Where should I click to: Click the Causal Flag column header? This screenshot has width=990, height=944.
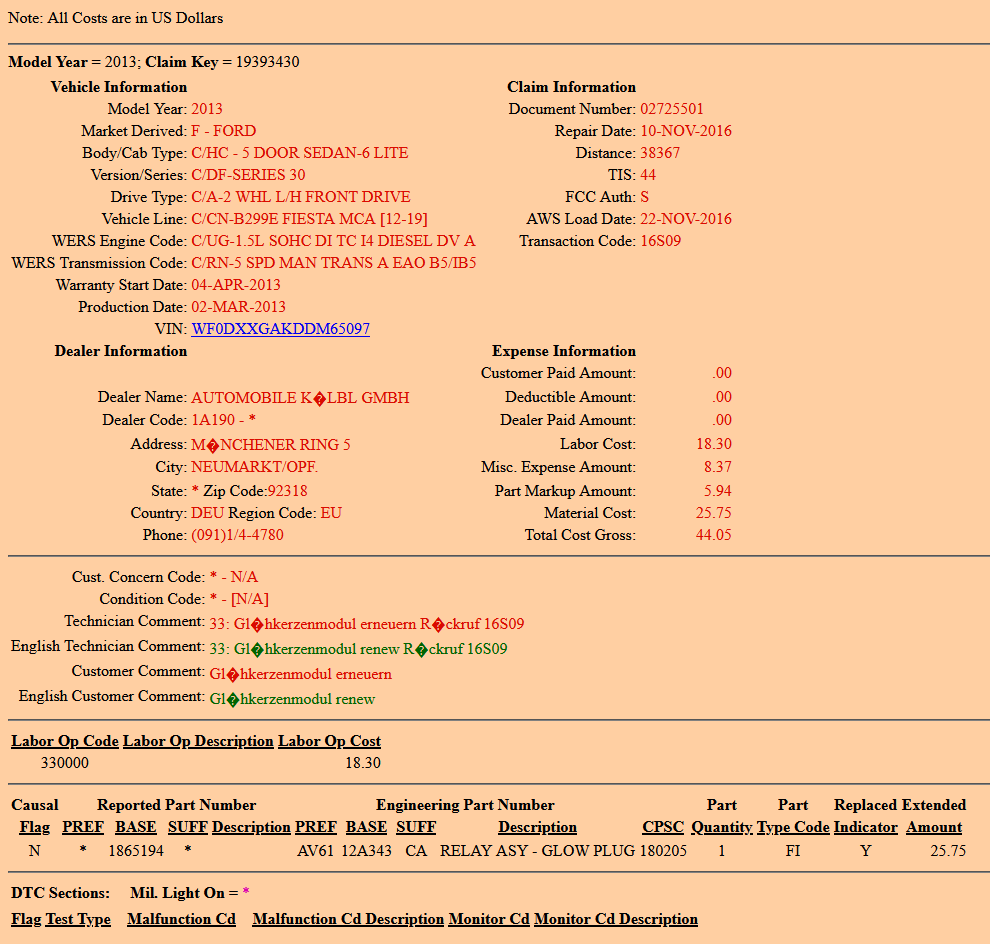coord(35,827)
